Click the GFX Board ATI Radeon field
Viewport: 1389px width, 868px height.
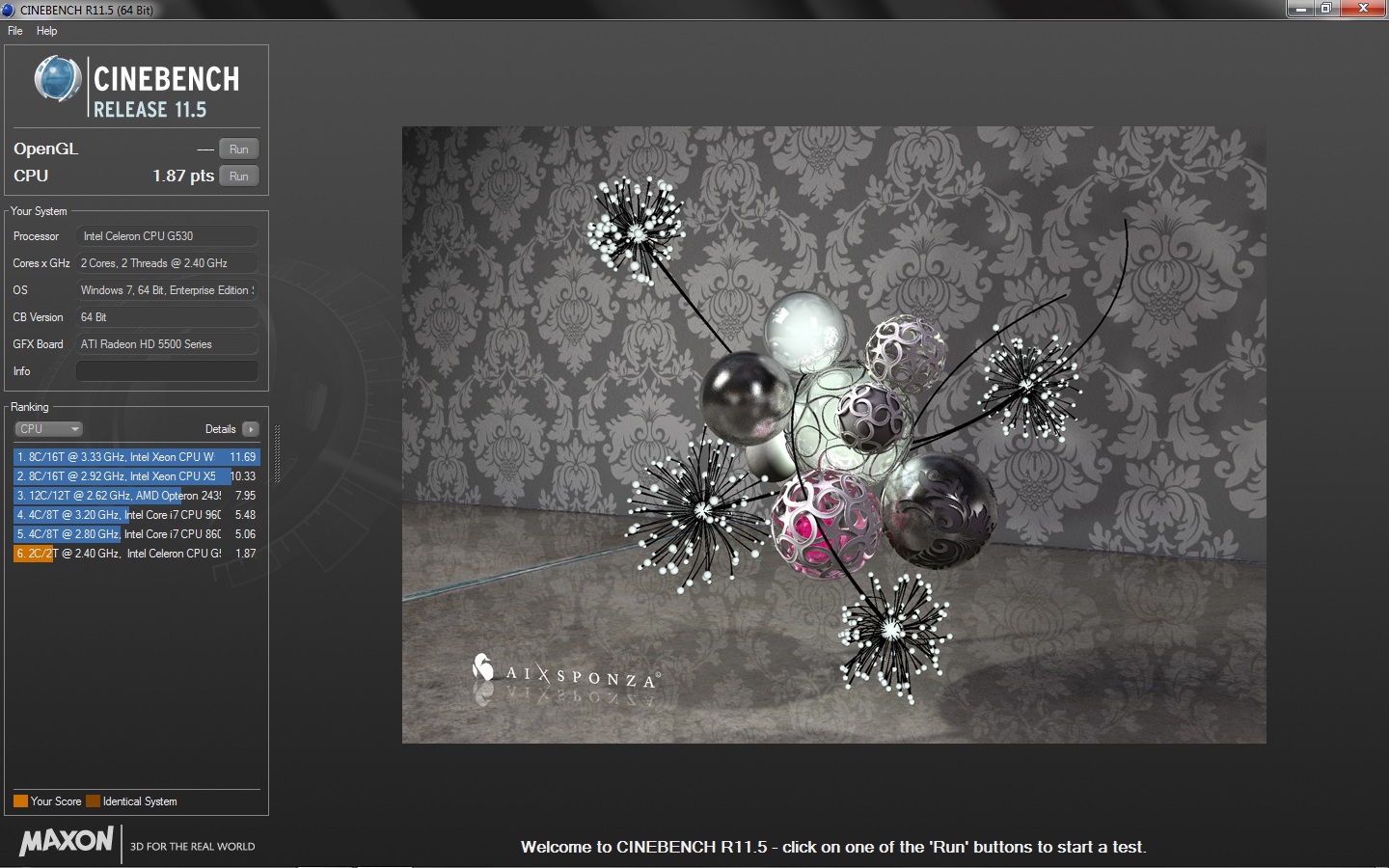click(167, 344)
